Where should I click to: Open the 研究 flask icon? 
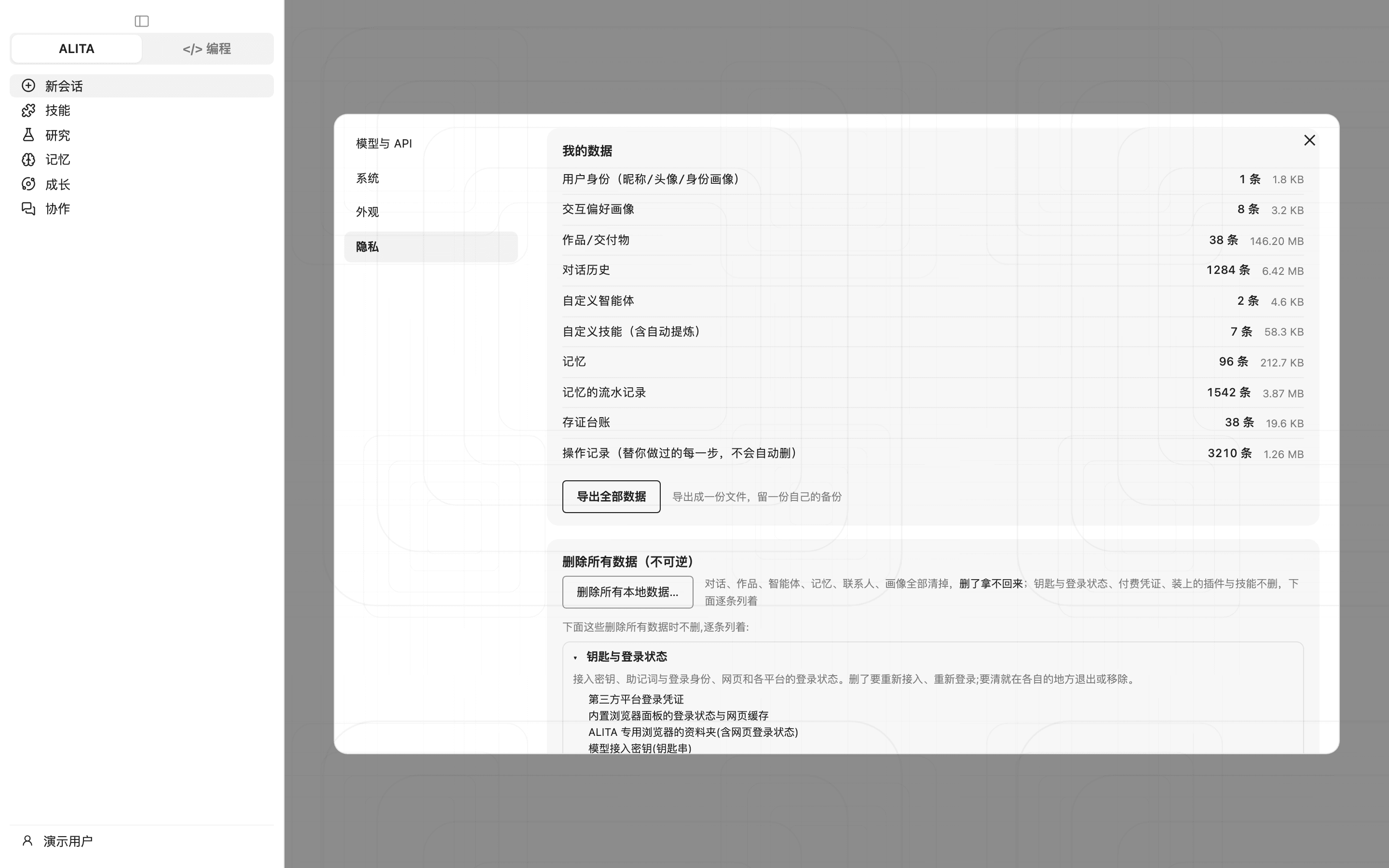click(x=28, y=135)
